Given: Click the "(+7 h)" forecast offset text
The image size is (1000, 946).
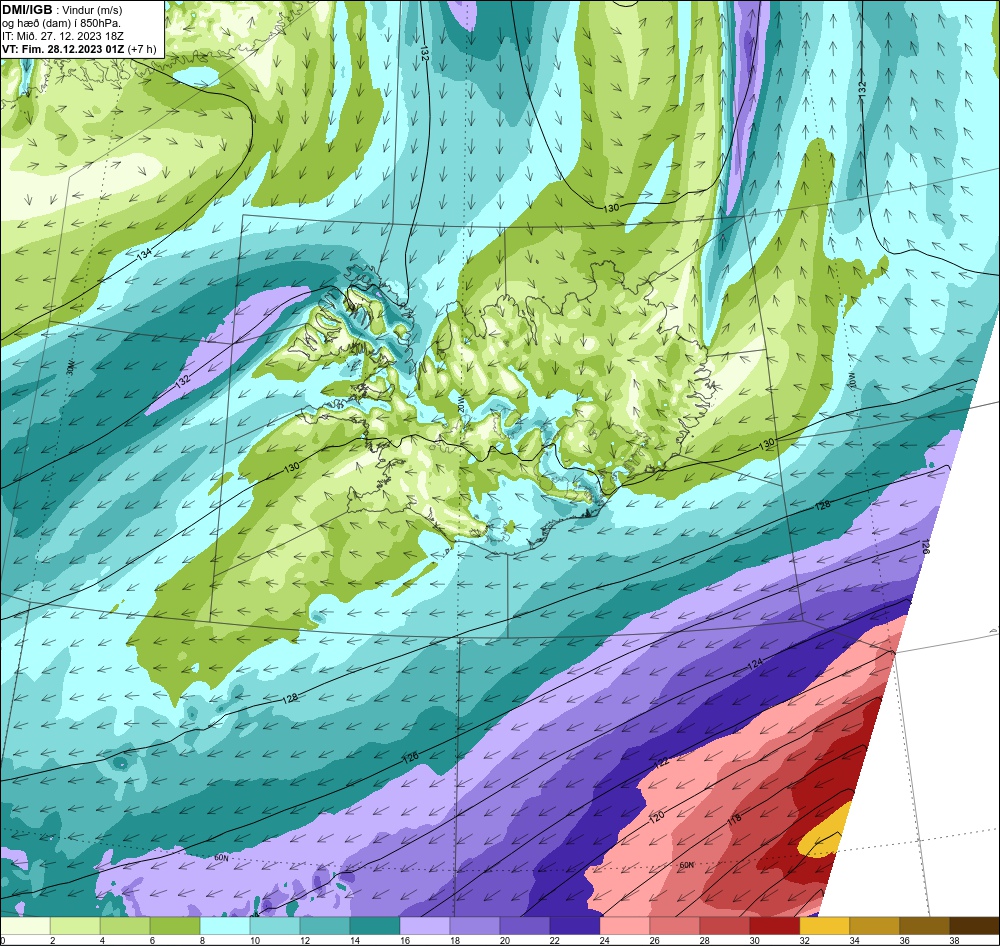Looking at the screenshot, I should (142, 48).
